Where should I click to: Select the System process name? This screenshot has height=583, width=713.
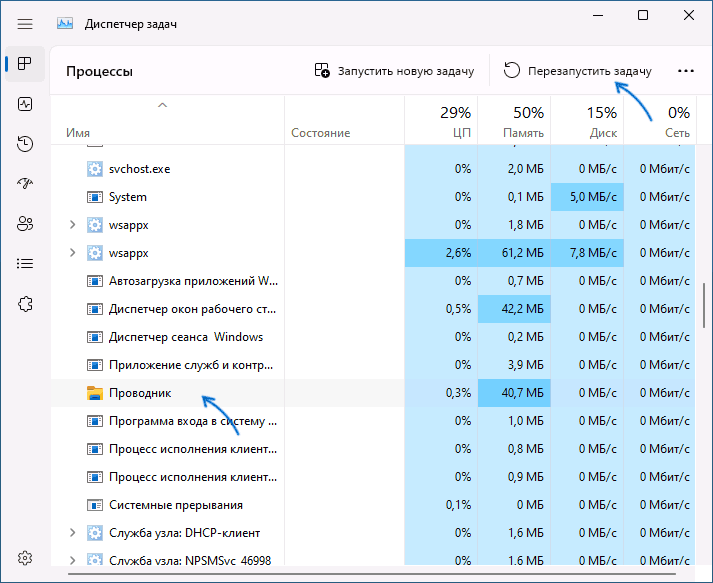128,197
